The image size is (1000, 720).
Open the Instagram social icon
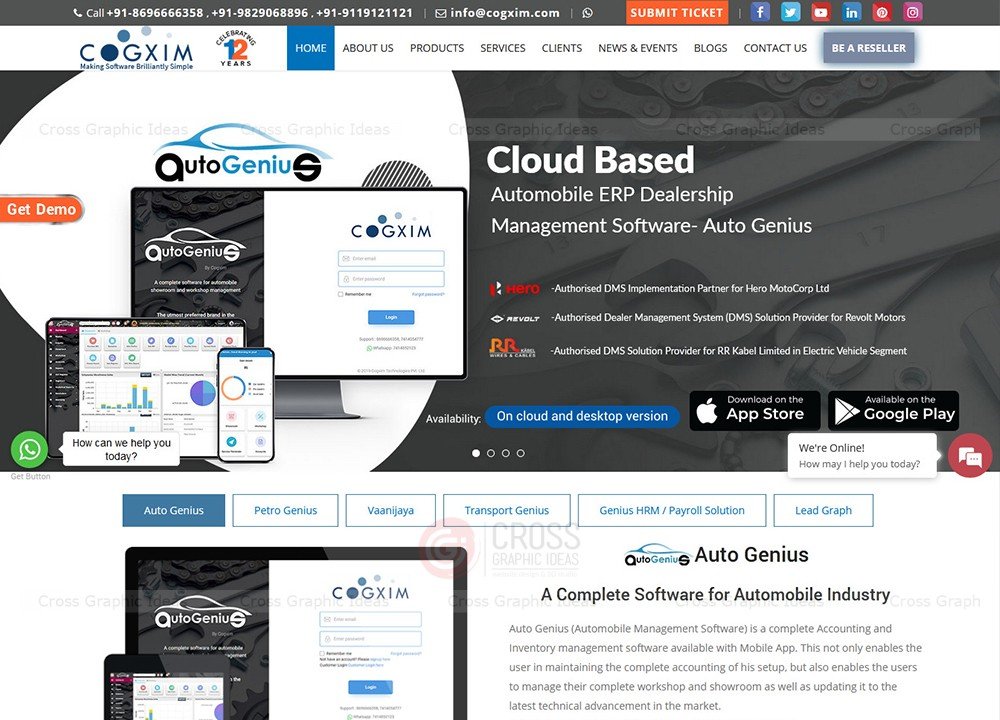click(913, 12)
